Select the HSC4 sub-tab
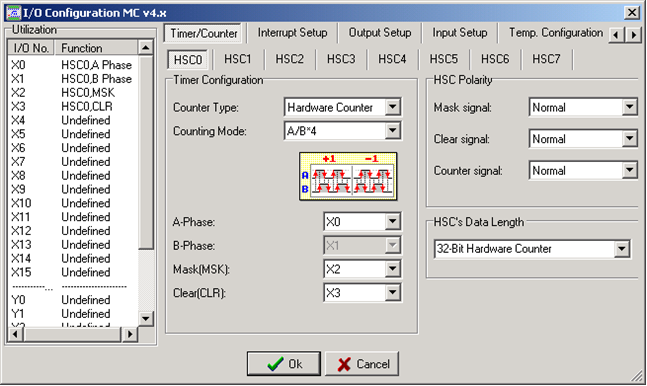The width and height of the screenshot is (647, 386). pyautogui.click(x=392, y=59)
